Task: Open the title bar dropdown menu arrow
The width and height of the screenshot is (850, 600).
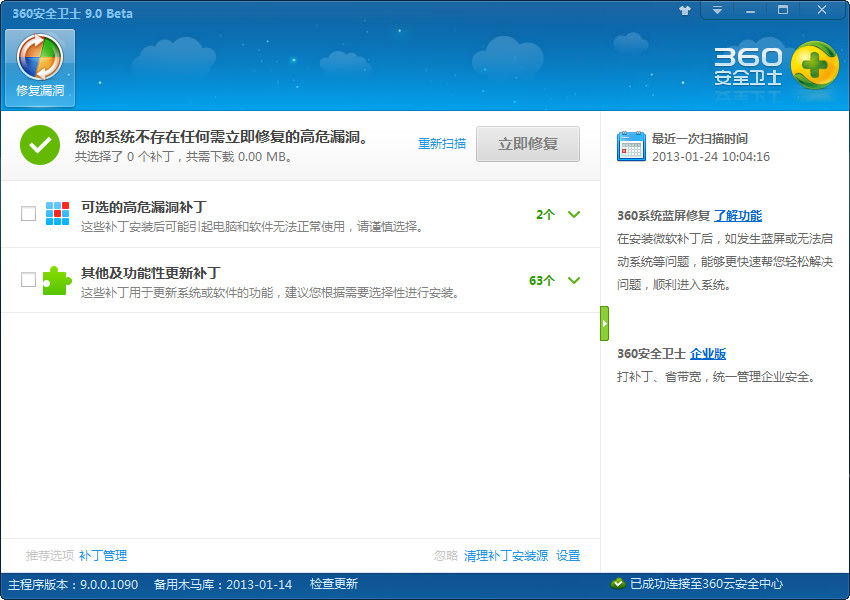Action: (717, 10)
